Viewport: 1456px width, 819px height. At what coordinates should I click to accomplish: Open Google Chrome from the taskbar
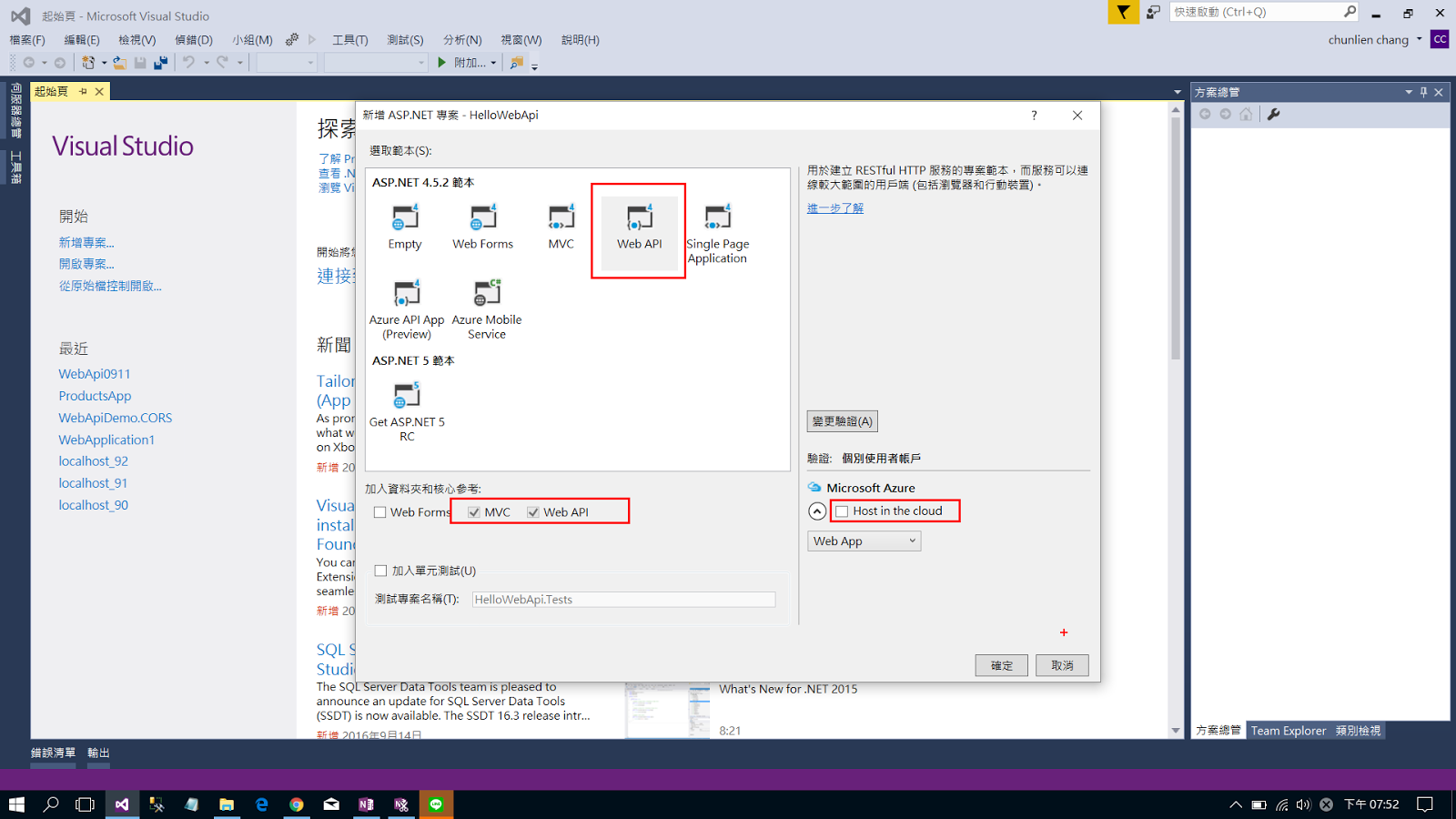pyautogui.click(x=297, y=804)
